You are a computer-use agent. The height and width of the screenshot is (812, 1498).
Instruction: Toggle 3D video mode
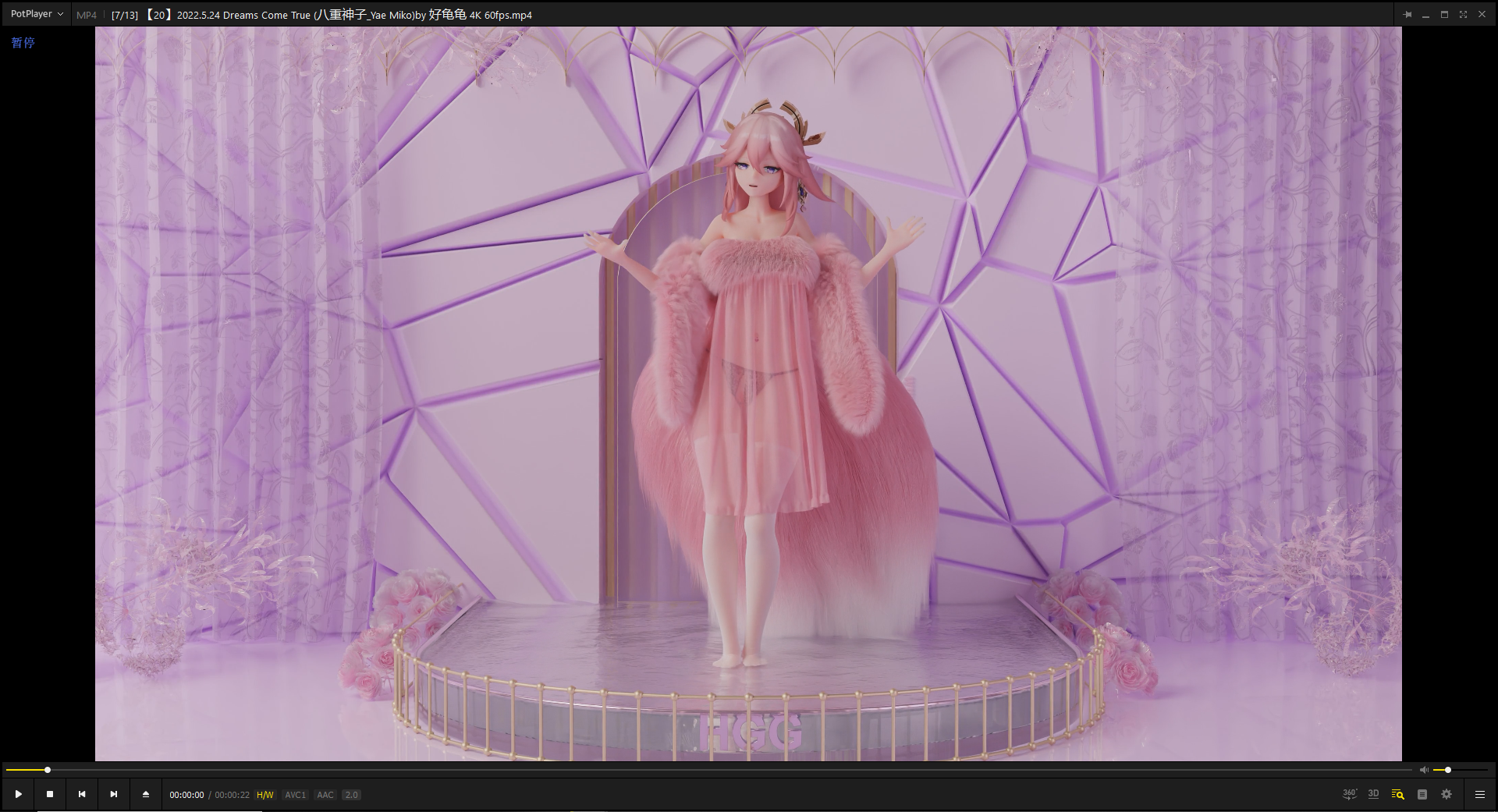1373,794
